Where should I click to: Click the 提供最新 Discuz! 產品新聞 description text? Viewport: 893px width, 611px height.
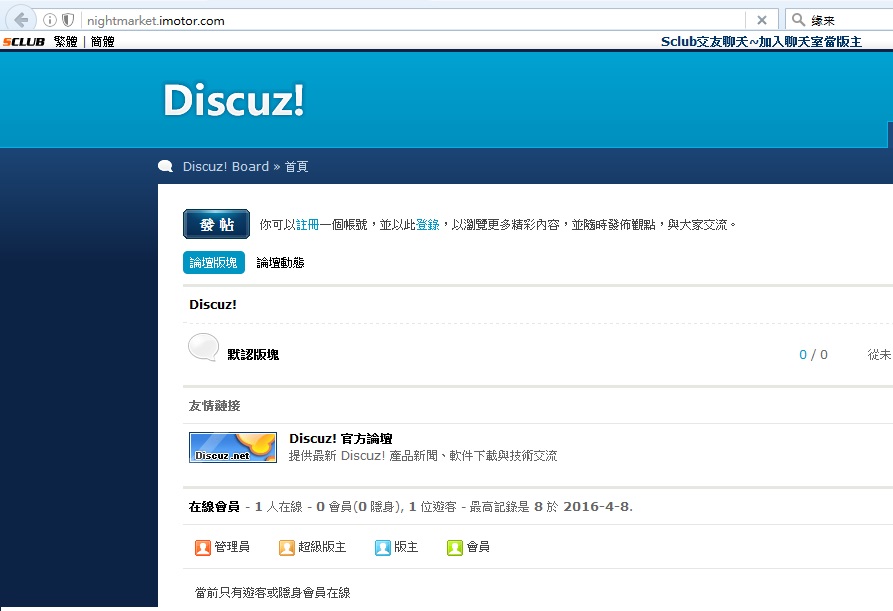pyautogui.click(x=423, y=456)
